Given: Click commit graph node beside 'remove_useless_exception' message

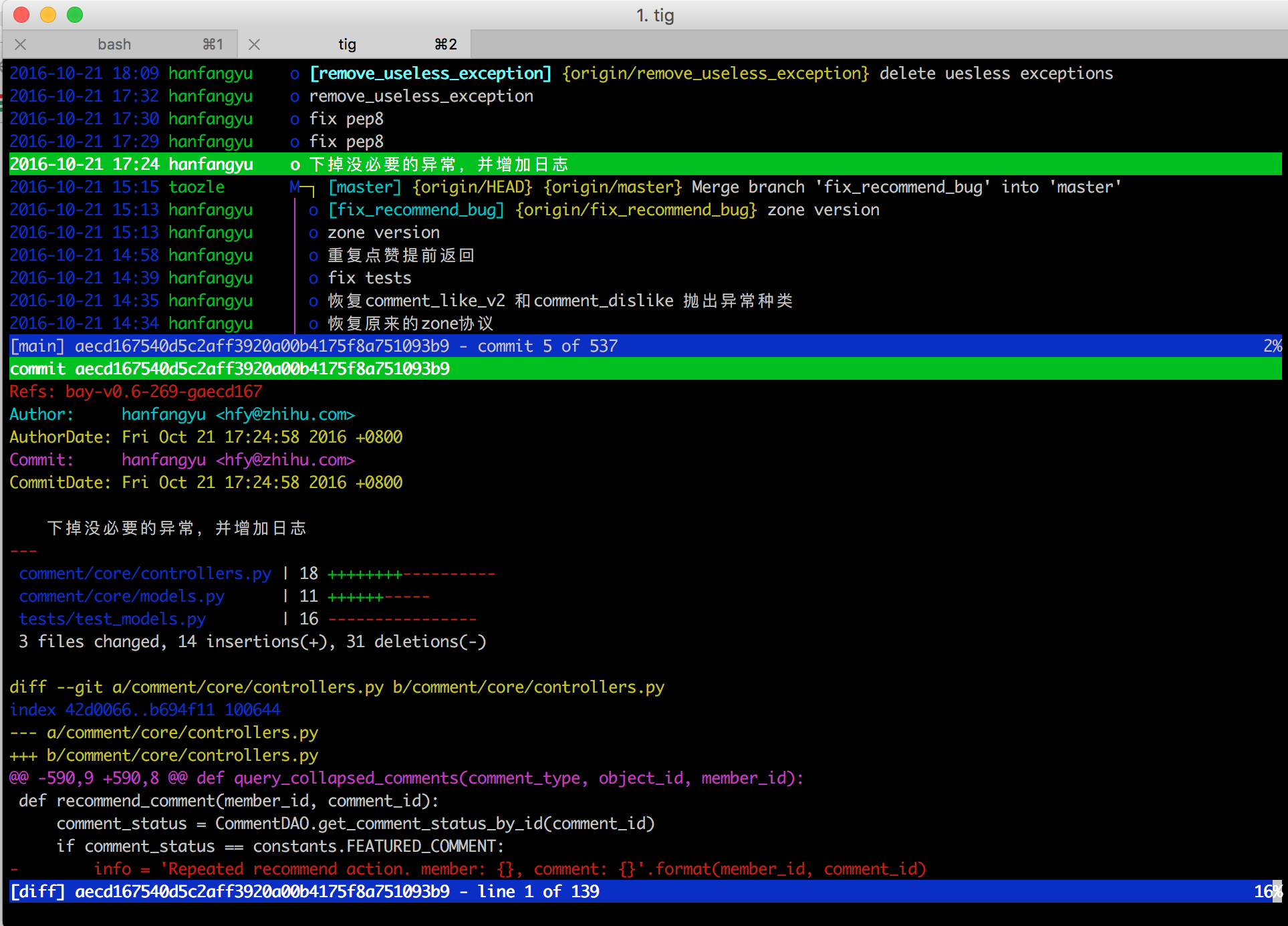Looking at the screenshot, I should [x=294, y=96].
